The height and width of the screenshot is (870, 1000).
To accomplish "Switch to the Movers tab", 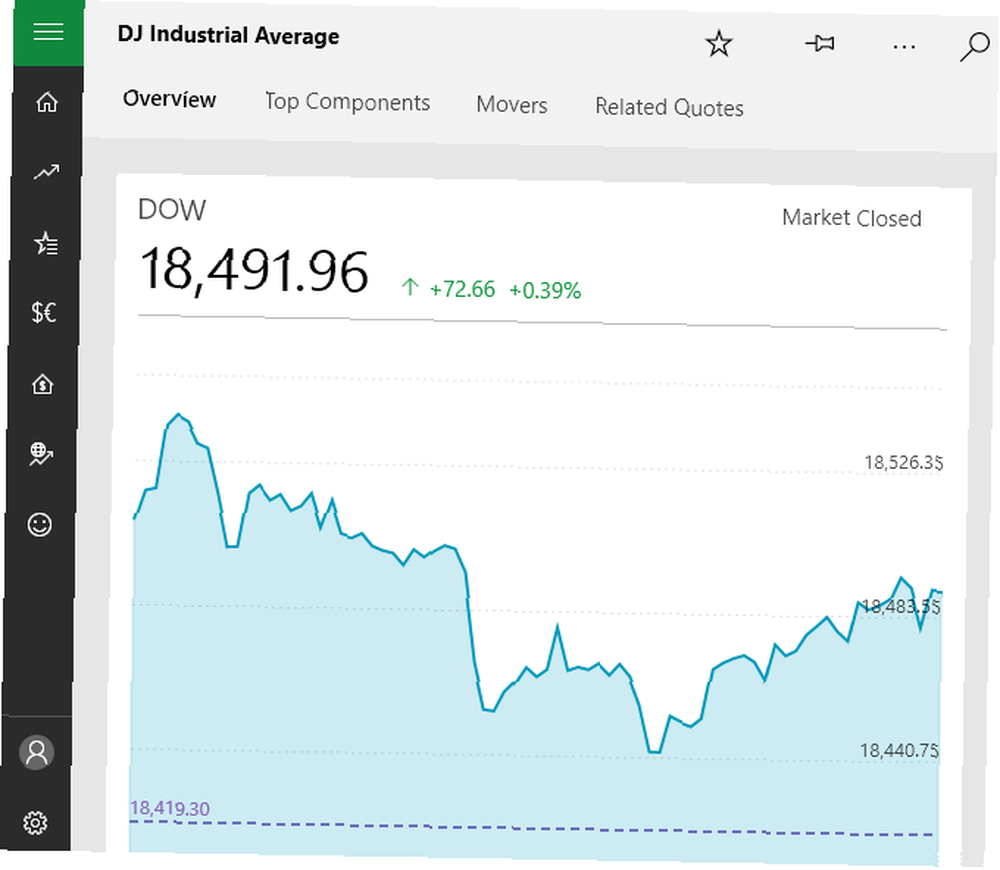I will (511, 105).
